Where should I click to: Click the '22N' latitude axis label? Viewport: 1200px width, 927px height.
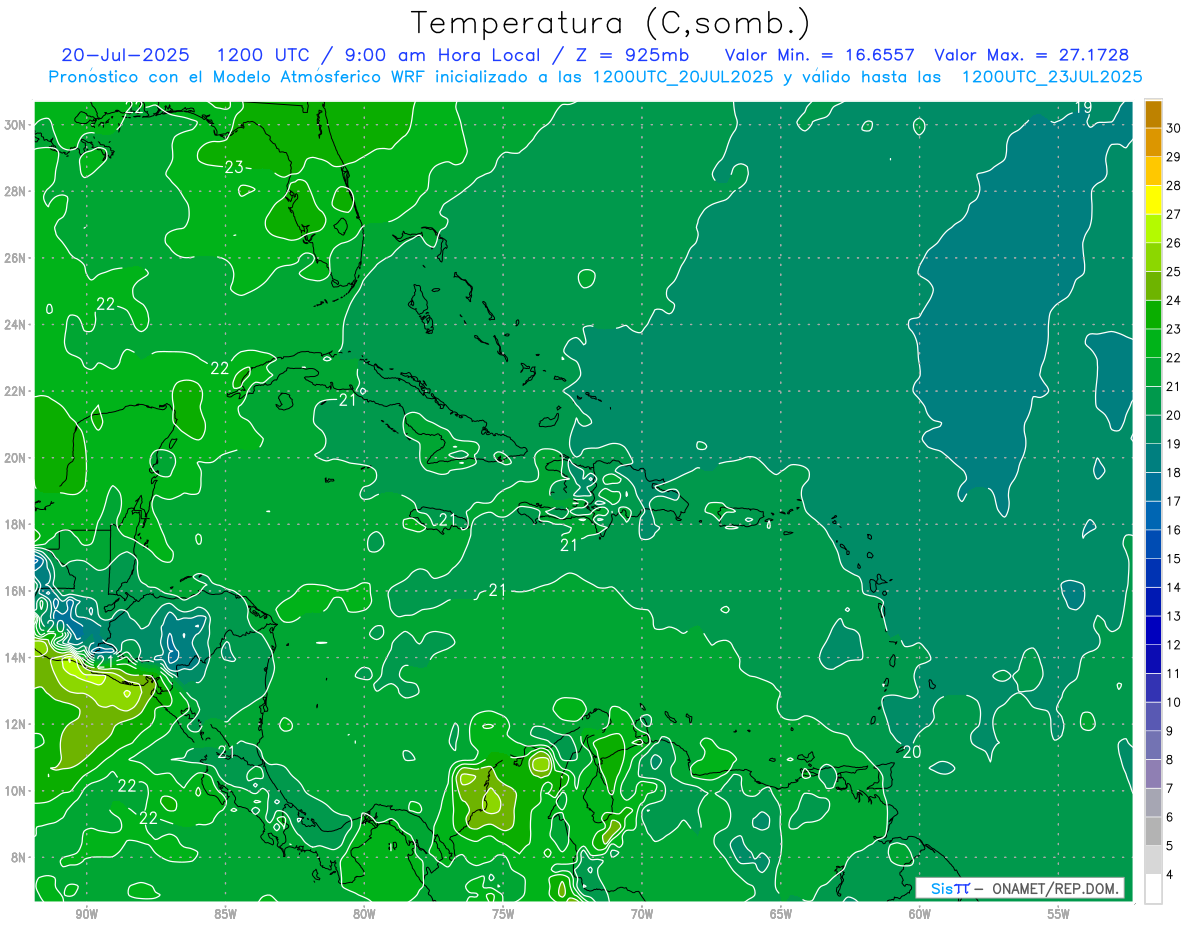click(16, 391)
